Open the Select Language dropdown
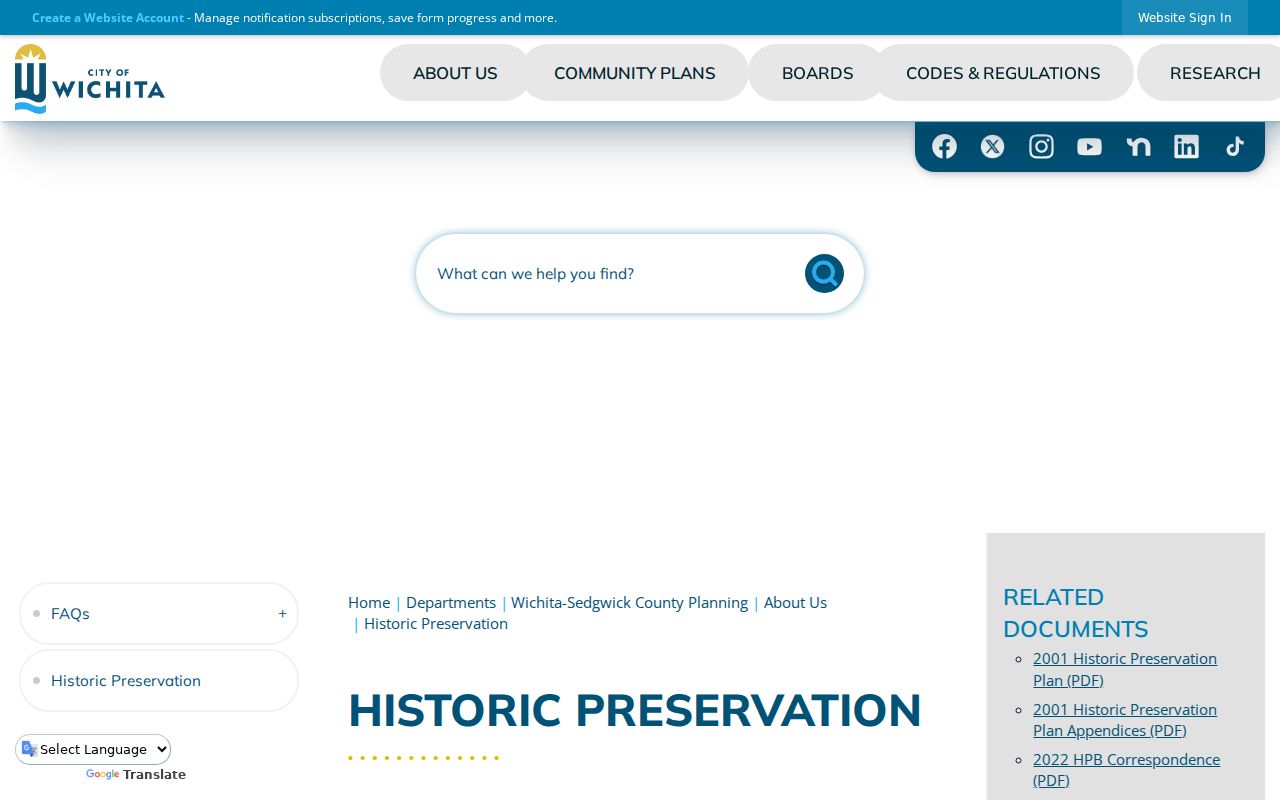 click(x=94, y=749)
